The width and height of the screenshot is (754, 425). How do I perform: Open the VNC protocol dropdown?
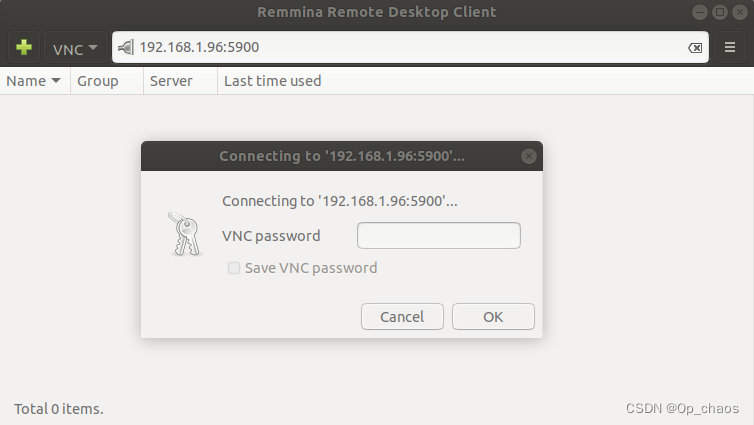(x=75, y=48)
